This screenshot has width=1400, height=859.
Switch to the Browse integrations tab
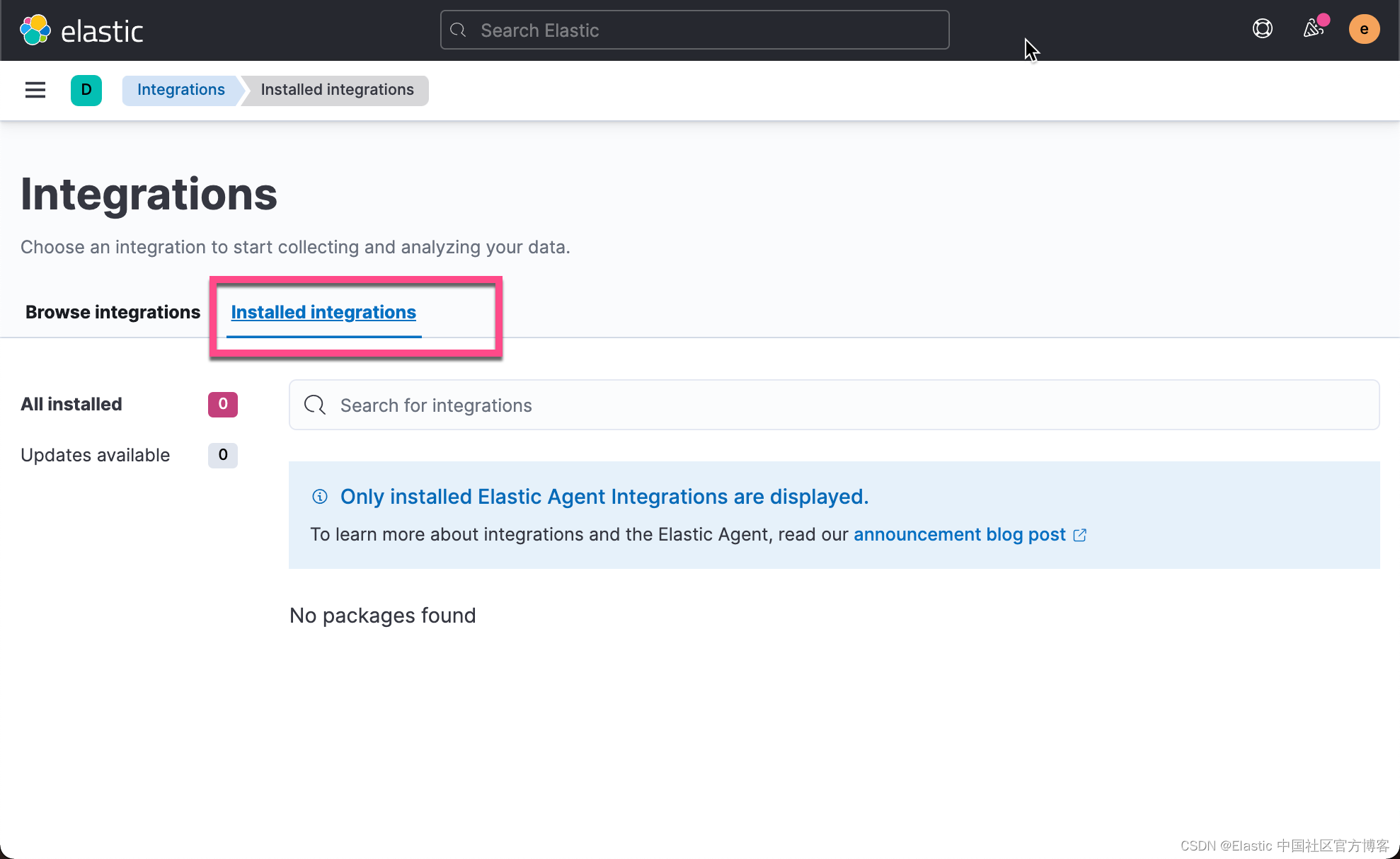(113, 312)
